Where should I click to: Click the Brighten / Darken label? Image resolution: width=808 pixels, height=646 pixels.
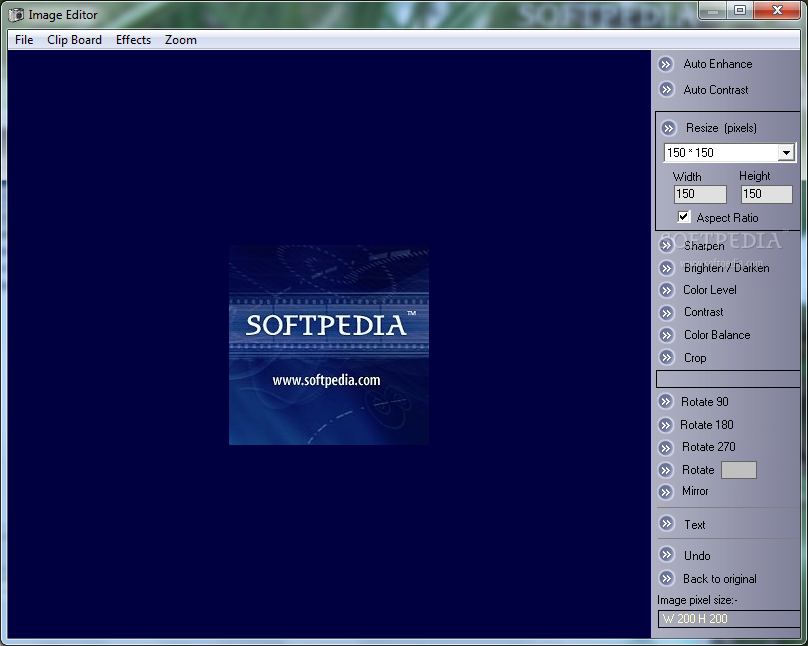[727, 268]
